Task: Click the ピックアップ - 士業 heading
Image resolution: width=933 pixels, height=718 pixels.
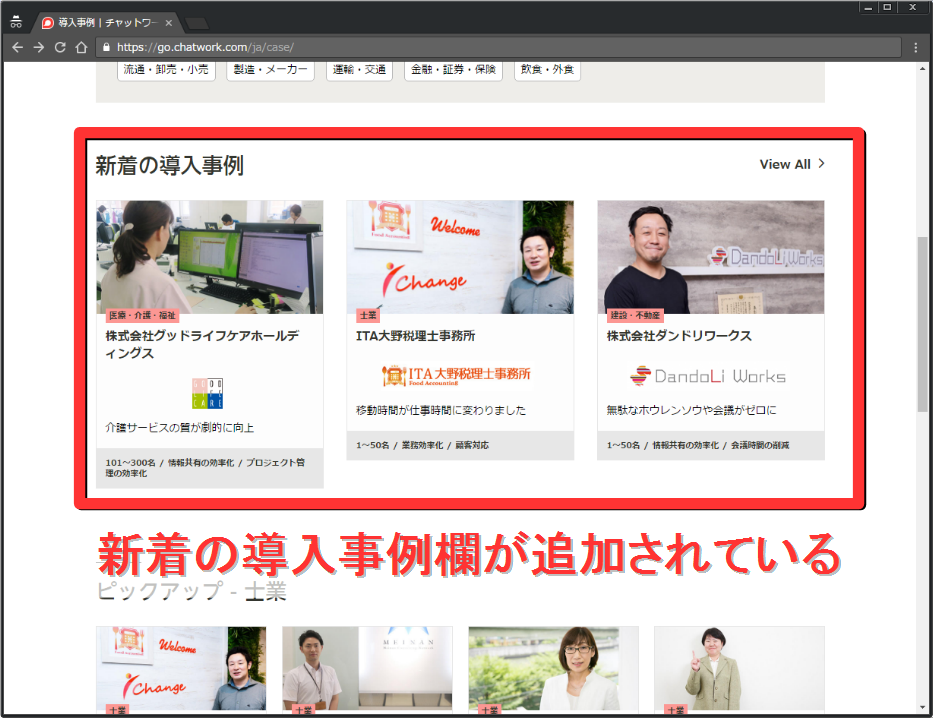Action: click(x=192, y=591)
